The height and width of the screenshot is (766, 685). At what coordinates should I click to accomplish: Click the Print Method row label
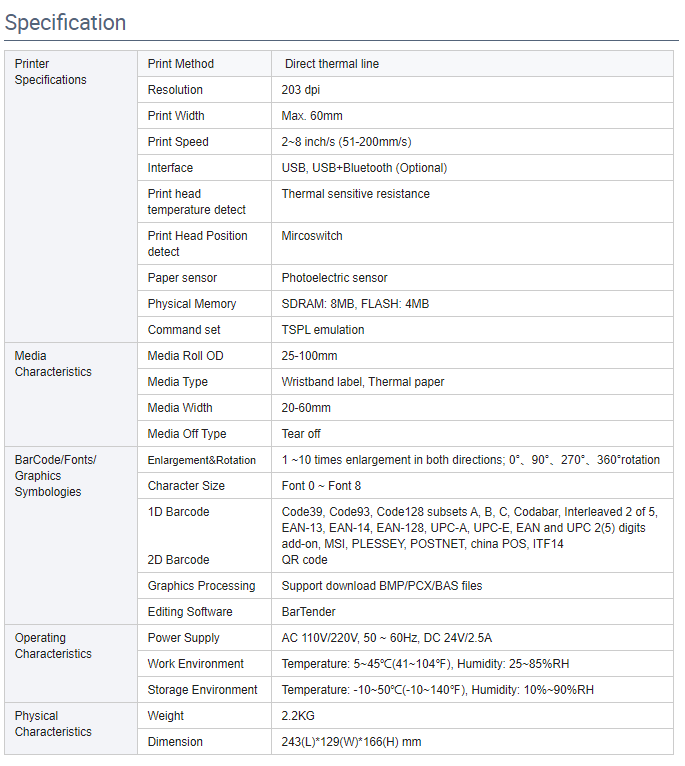pyautogui.click(x=181, y=64)
